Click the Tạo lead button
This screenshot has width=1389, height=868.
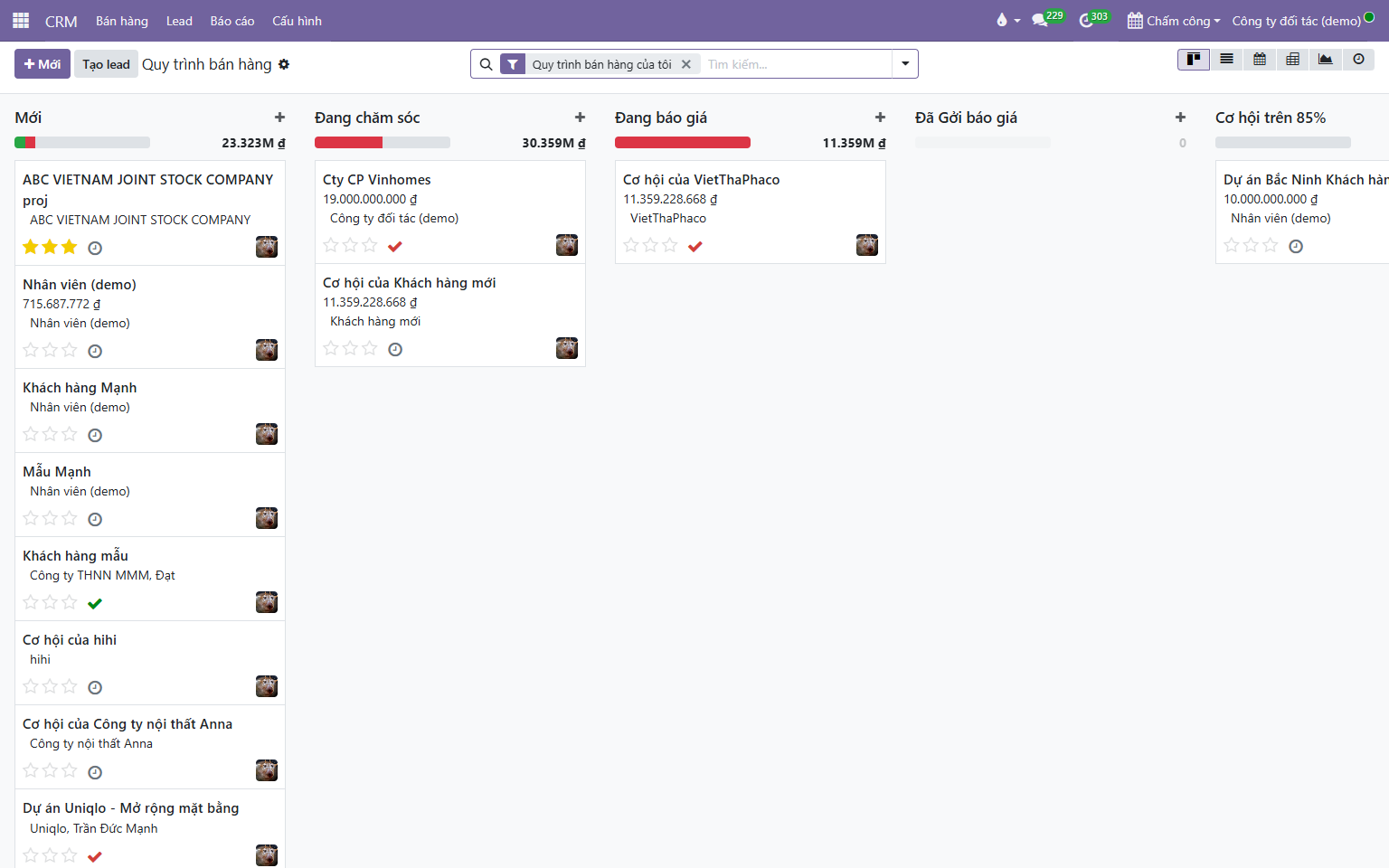click(x=106, y=64)
